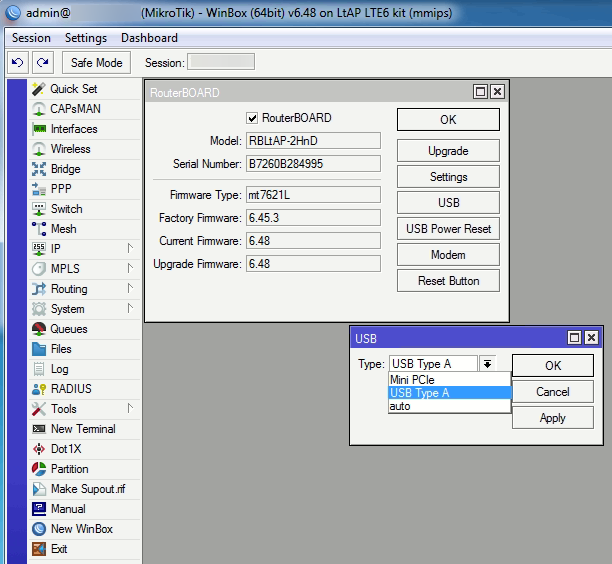Click the Switch icon
The height and width of the screenshot is (564, 612).
(39, 209)
